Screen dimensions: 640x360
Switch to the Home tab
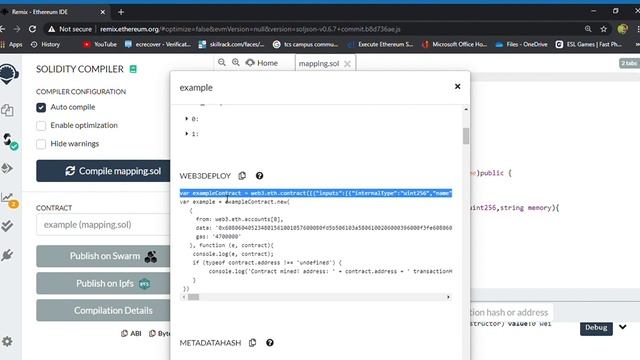point(262,63)
